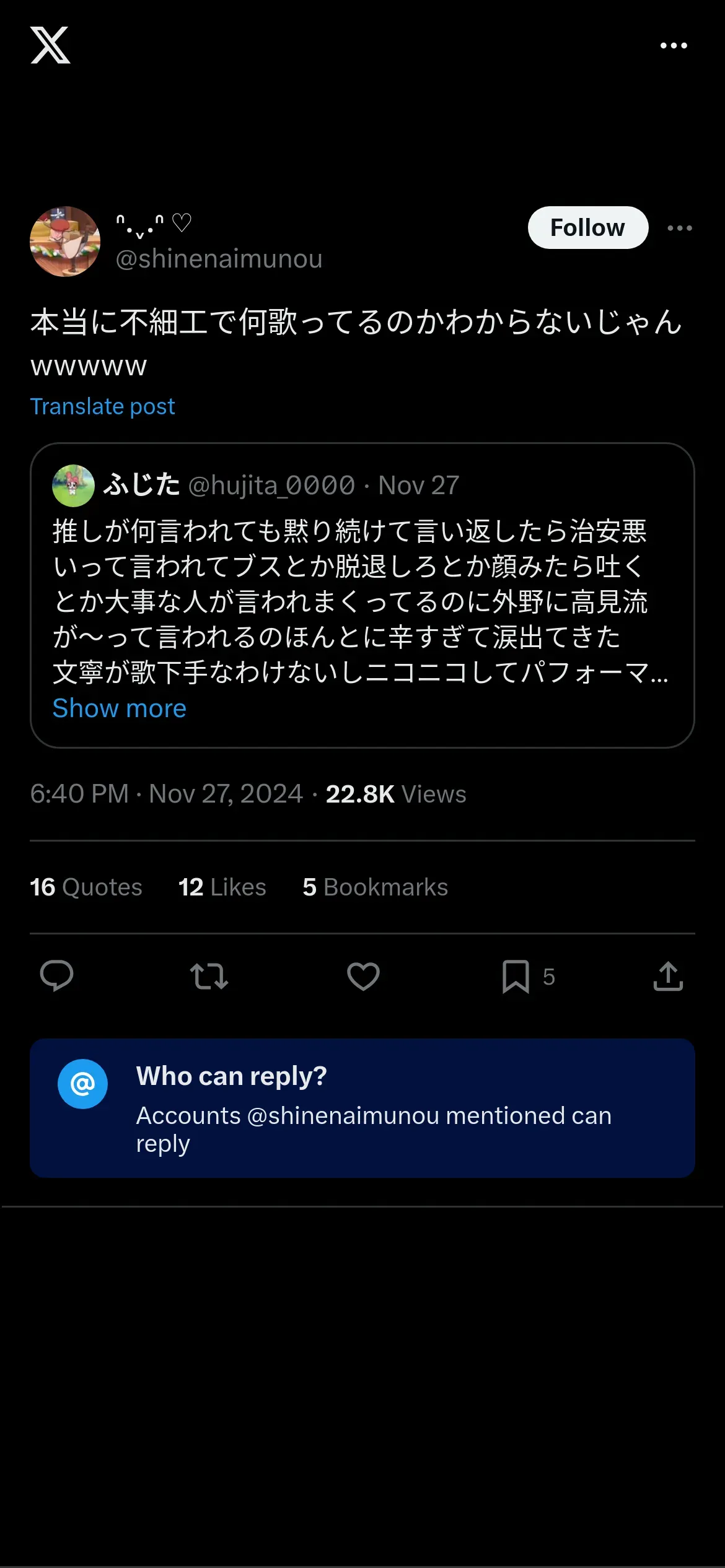Click the Follow button
Viewport: 725px width, 1568px height.
click(587, 228)
